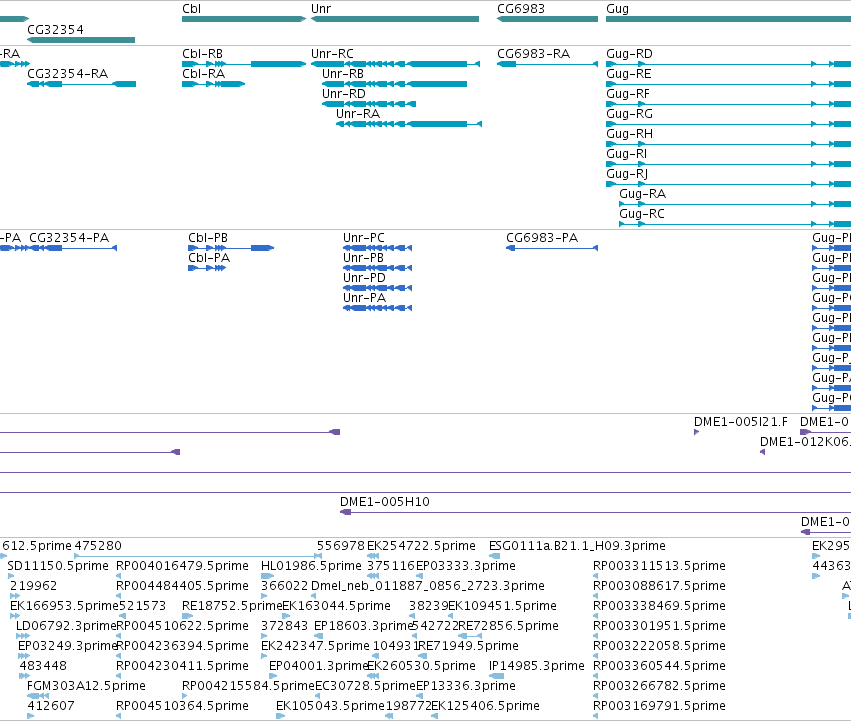Click the CG32354-PA protein label
This screenshot has width=851, height=721.
(x=69, y=238)
